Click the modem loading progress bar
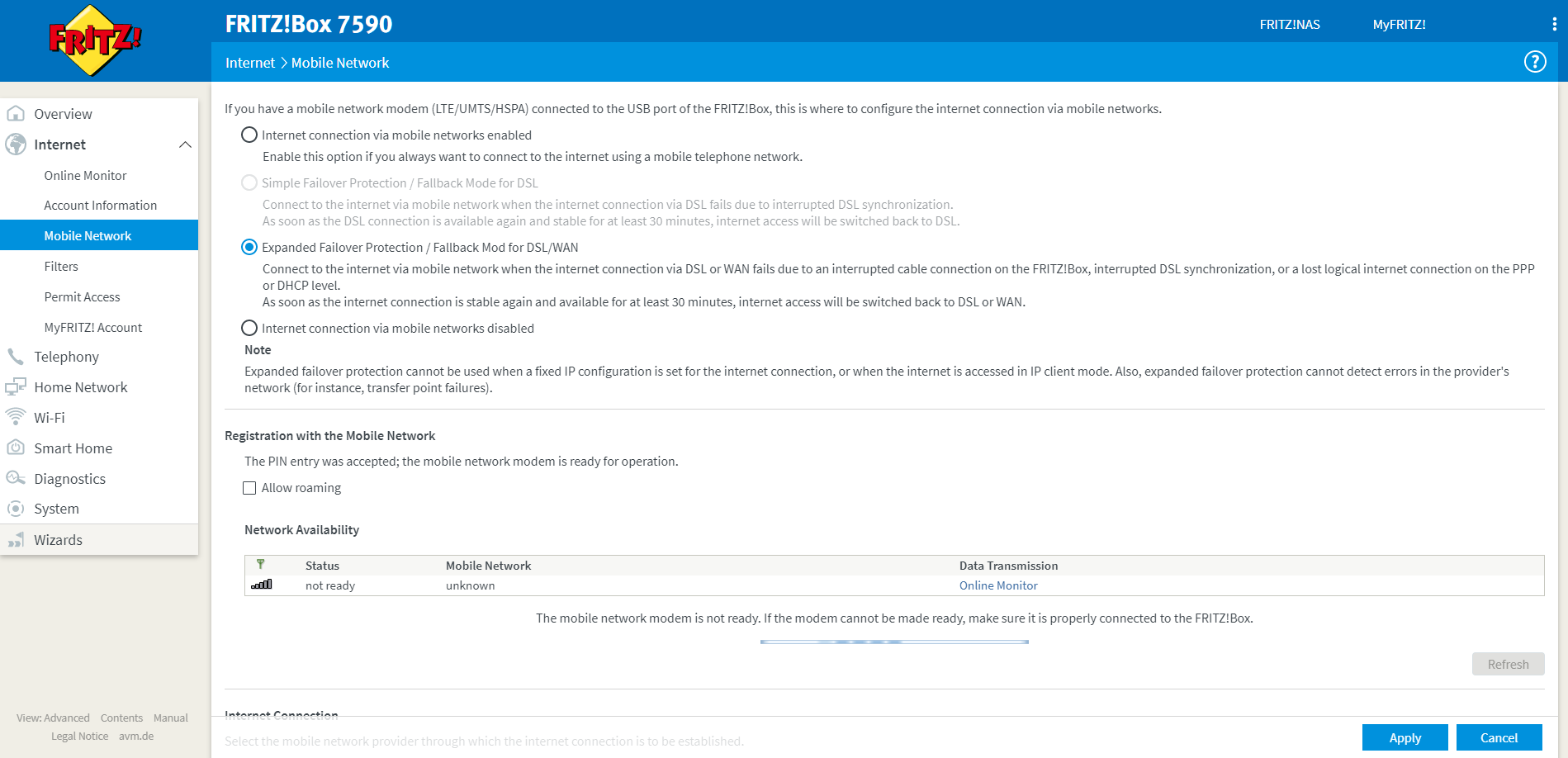Viewport: 1568px width, 758px height. pos(894,642)
